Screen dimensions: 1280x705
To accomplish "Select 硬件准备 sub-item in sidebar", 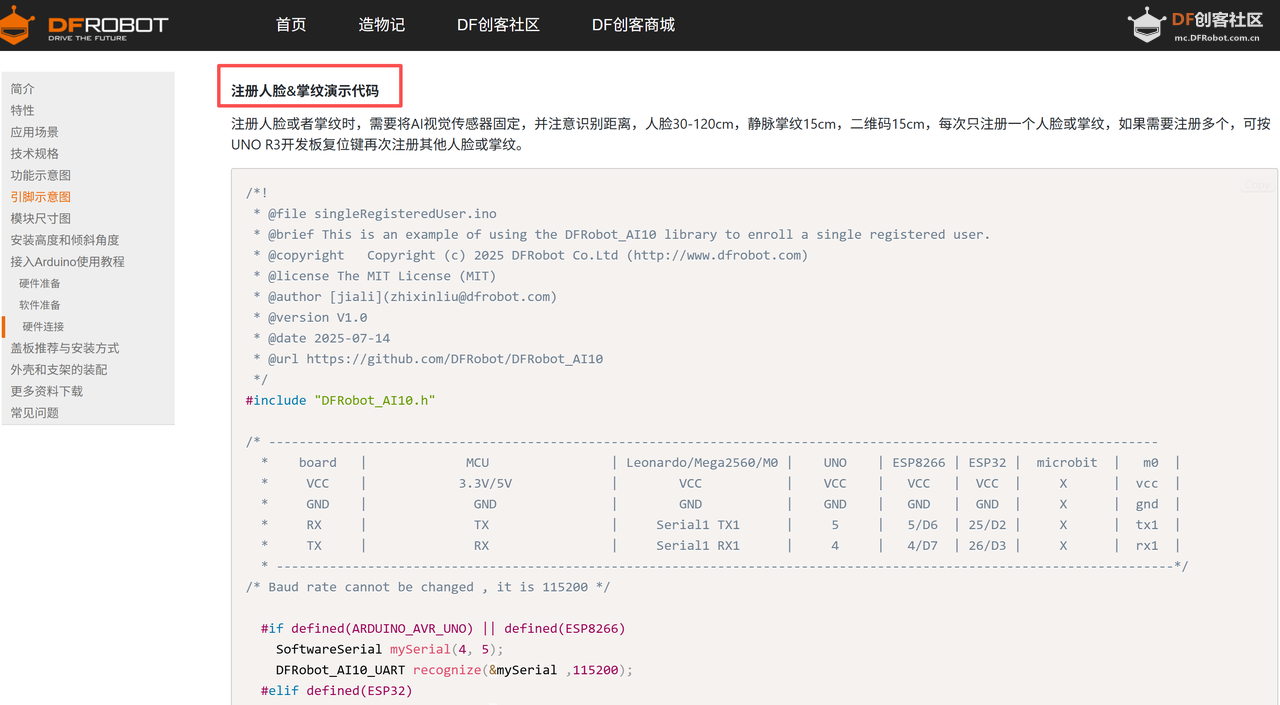I will click(x=40, y=284).
